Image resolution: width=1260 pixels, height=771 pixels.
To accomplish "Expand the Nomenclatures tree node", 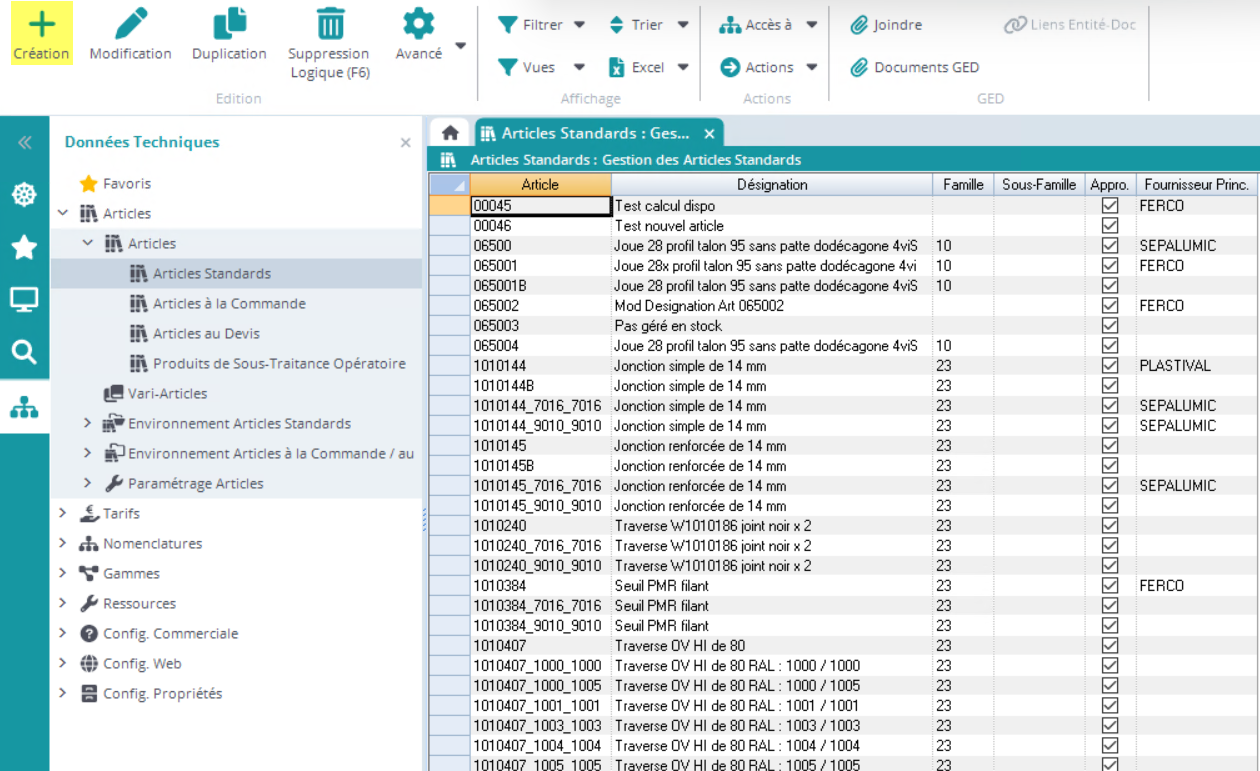I will click(63, 543).
